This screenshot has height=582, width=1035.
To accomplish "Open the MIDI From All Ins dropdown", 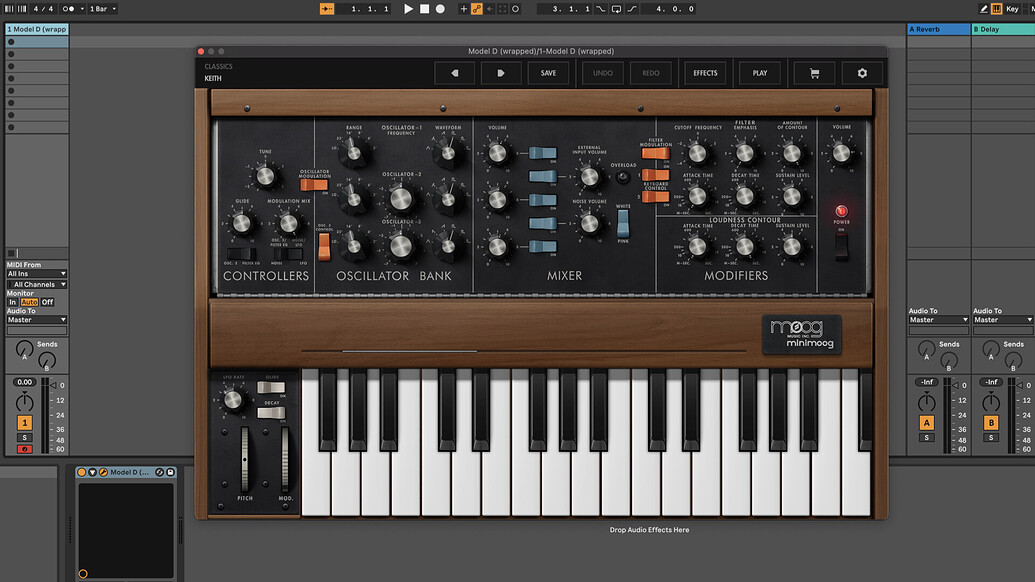I will pyautogui.click(x=37, y=274).
